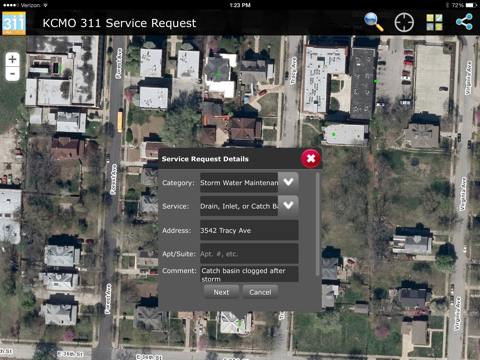Tap the KCMO 311 Service Request title
480x360 pixels.
click(x=119, y=23)
